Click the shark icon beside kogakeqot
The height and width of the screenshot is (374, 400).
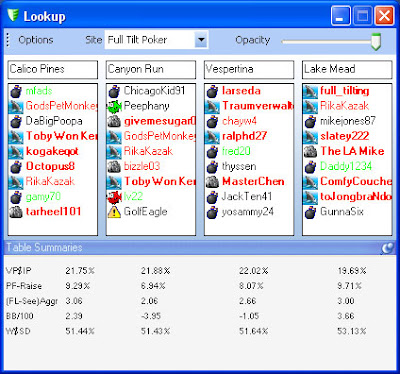(x=16, y=151)
